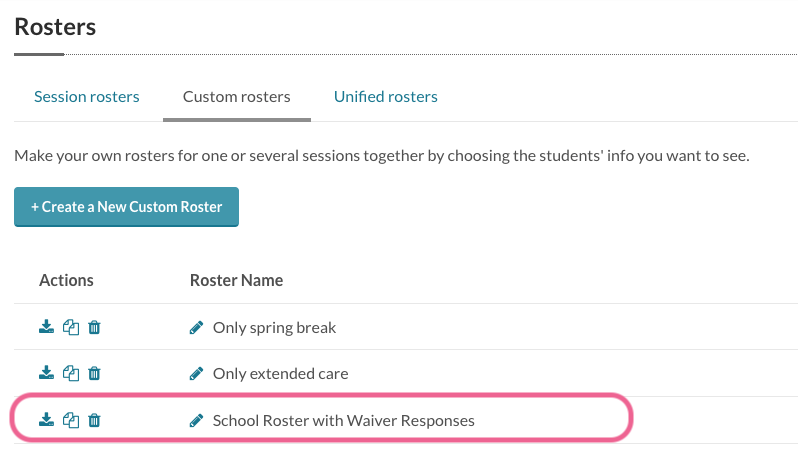Image resolution: width=798 pixels, height=476 pixels.
Task: Click Create a New Custom Roster button
Action: 126,207
